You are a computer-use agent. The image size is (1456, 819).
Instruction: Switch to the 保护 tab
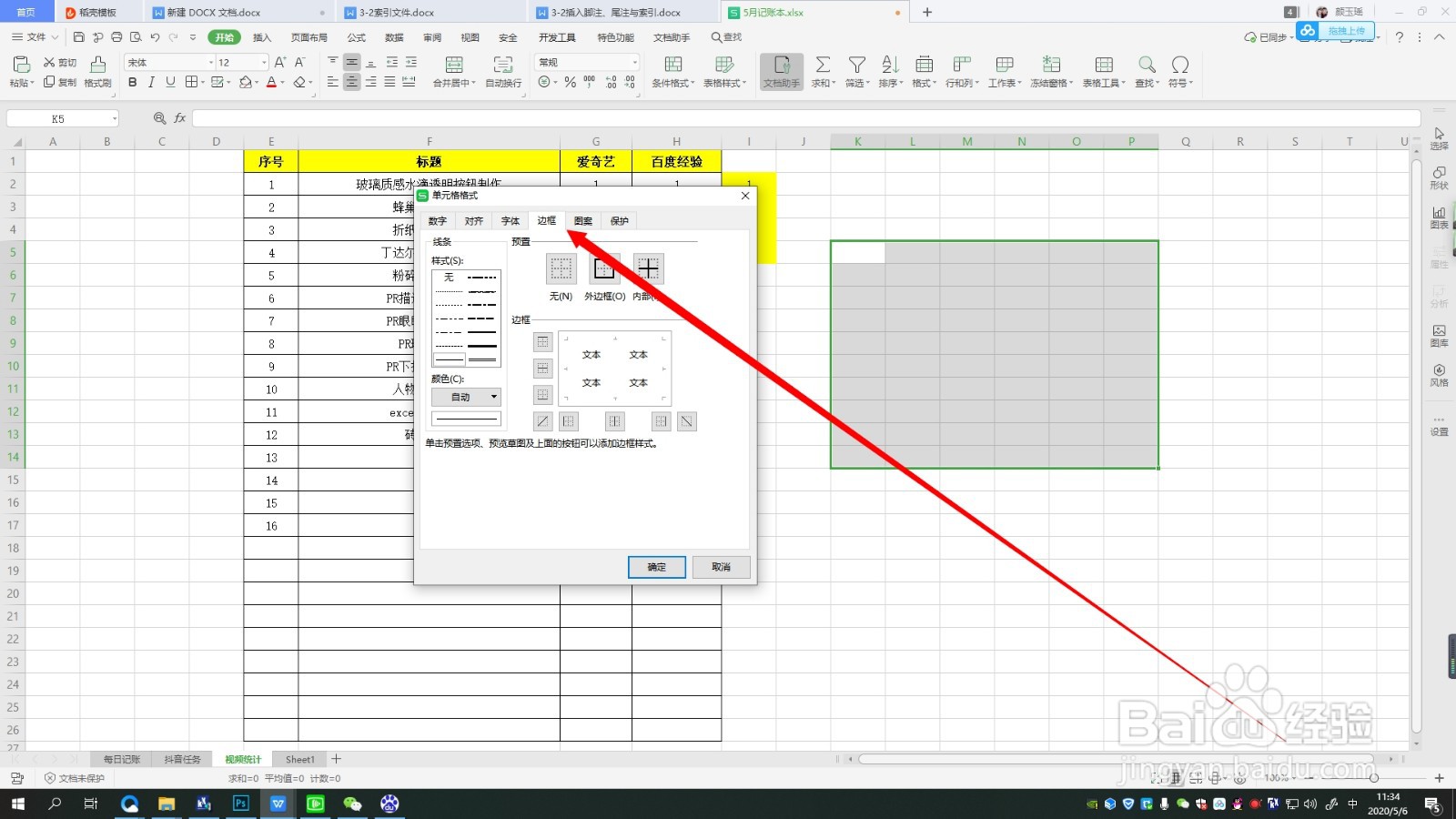[x=620, y=221]
